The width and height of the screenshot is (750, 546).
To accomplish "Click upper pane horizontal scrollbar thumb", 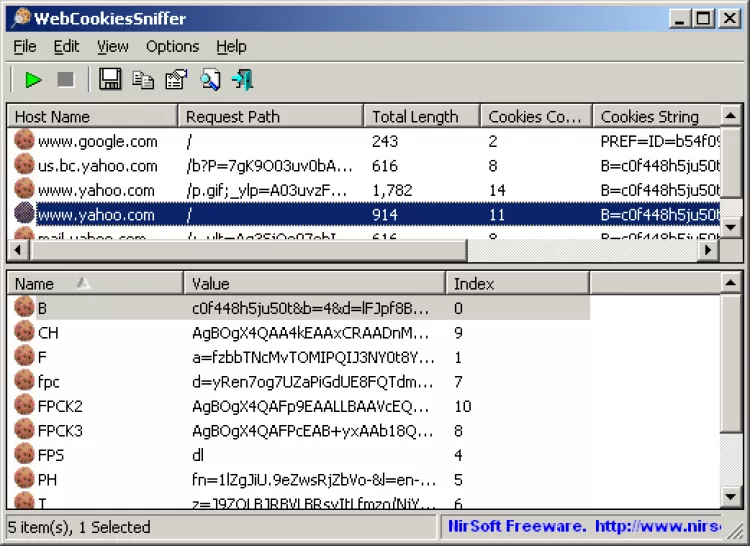I will (x=248, y=250).
